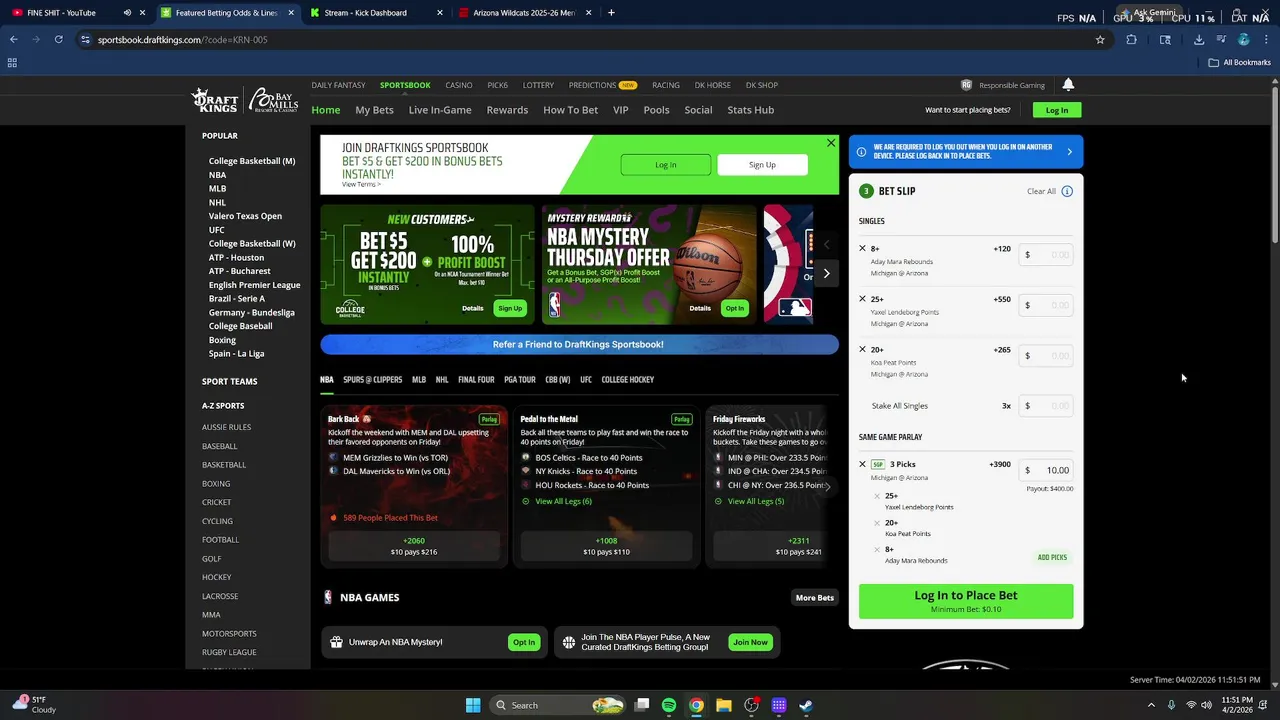Opt In to NBA Mystery Thursday offer
The image size is (1280, 720).
(735, 308)
